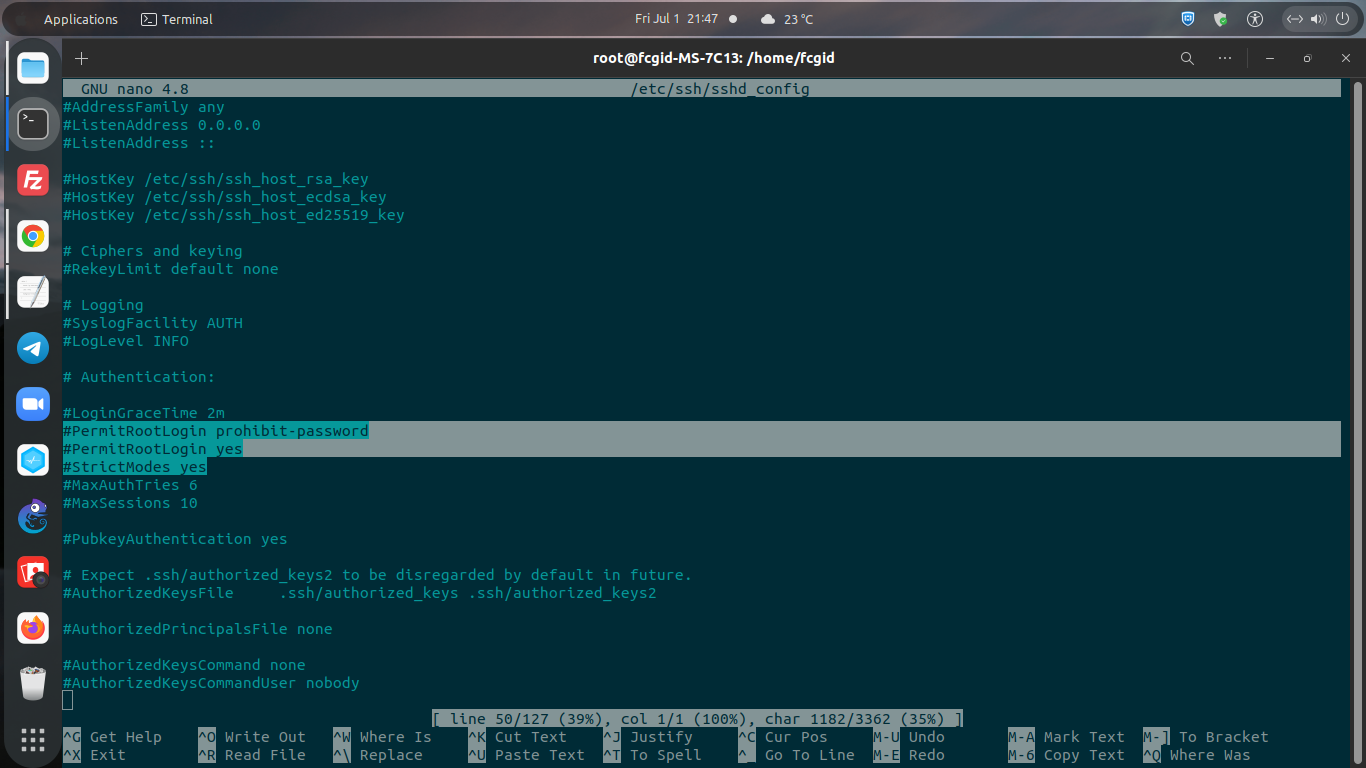Click the #PermitRootLogin prohibit-password line
Screen dimensions: 1366x768
216,431
